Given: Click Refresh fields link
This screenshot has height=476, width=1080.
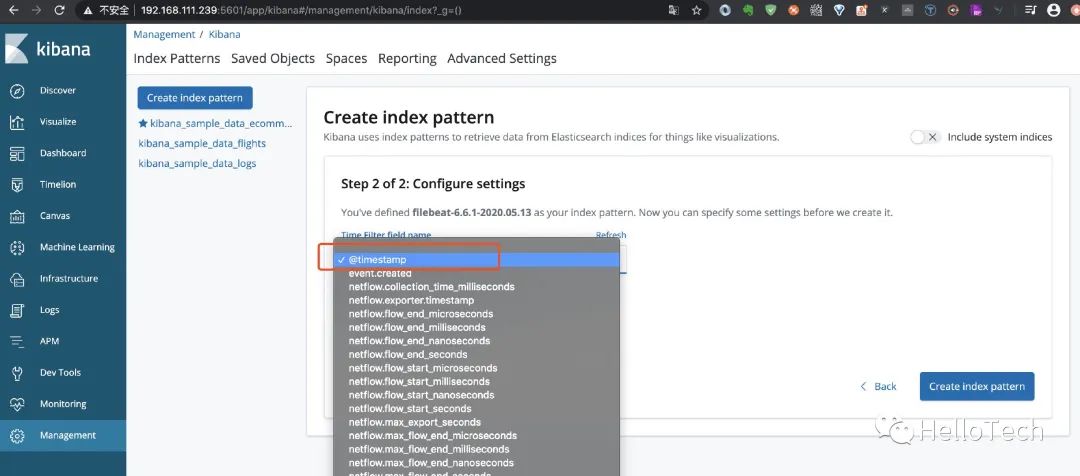Looking at the screenshot, I should click(x=611, y=235).
